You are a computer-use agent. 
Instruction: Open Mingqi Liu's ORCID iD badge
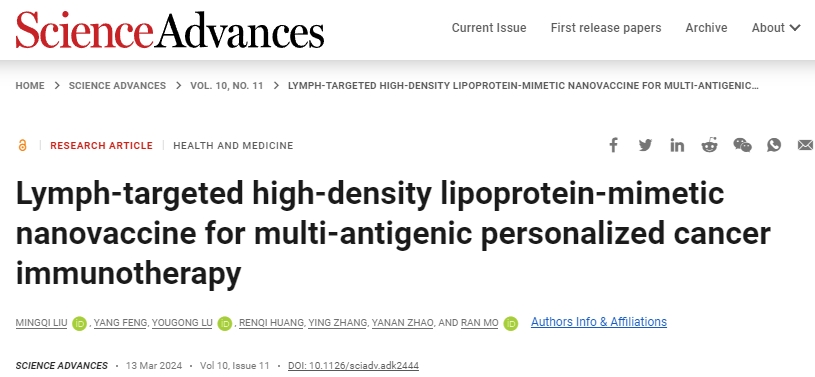point(80,323)
